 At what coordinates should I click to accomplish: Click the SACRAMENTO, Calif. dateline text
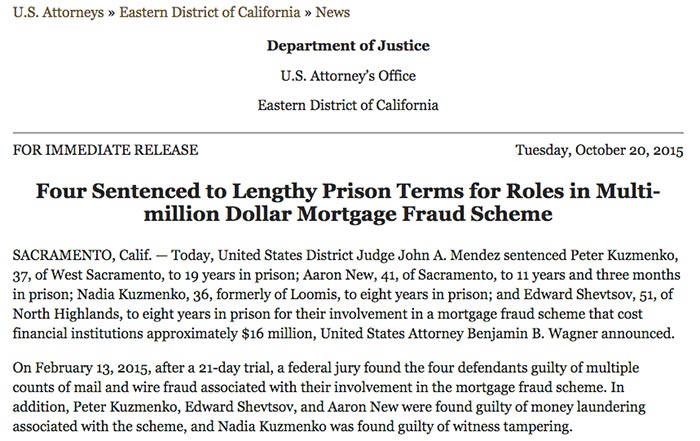click(x=82, y=255)
